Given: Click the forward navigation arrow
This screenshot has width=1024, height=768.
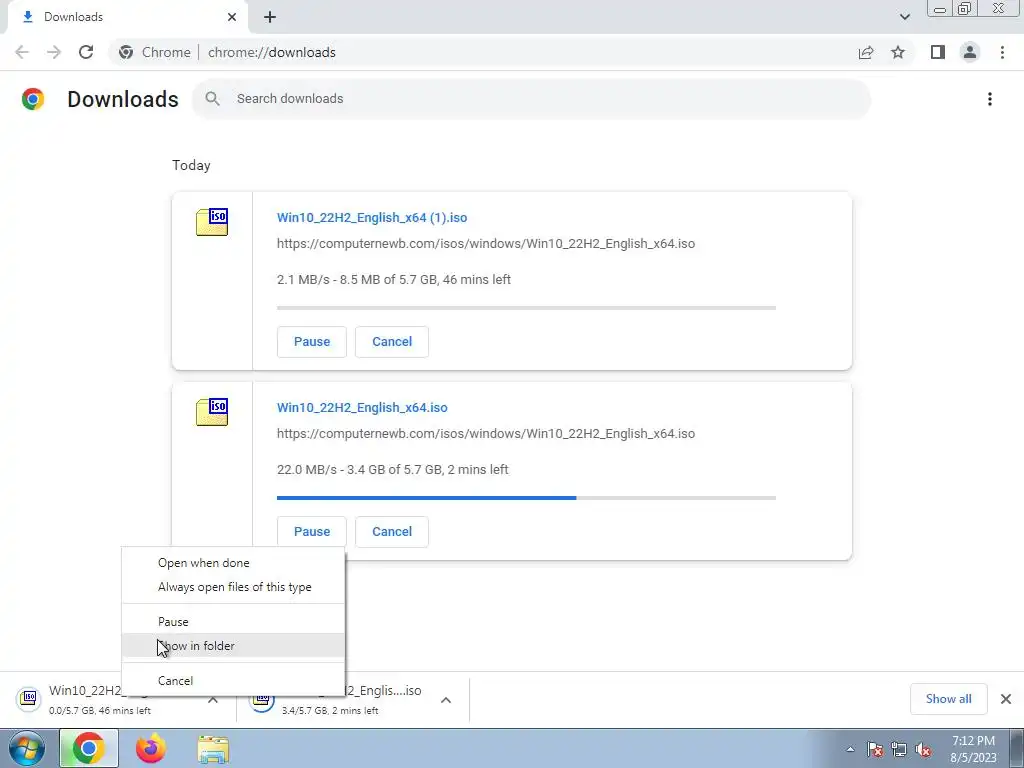Looking at the screenshot, I should point(54,52).
